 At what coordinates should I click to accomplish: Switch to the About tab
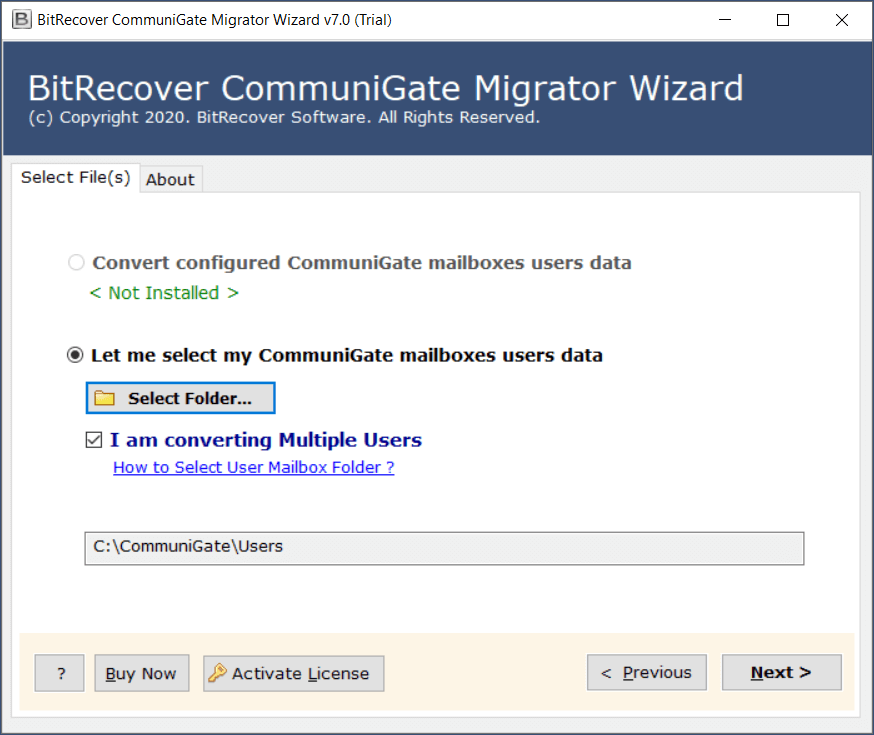point(170,179)
